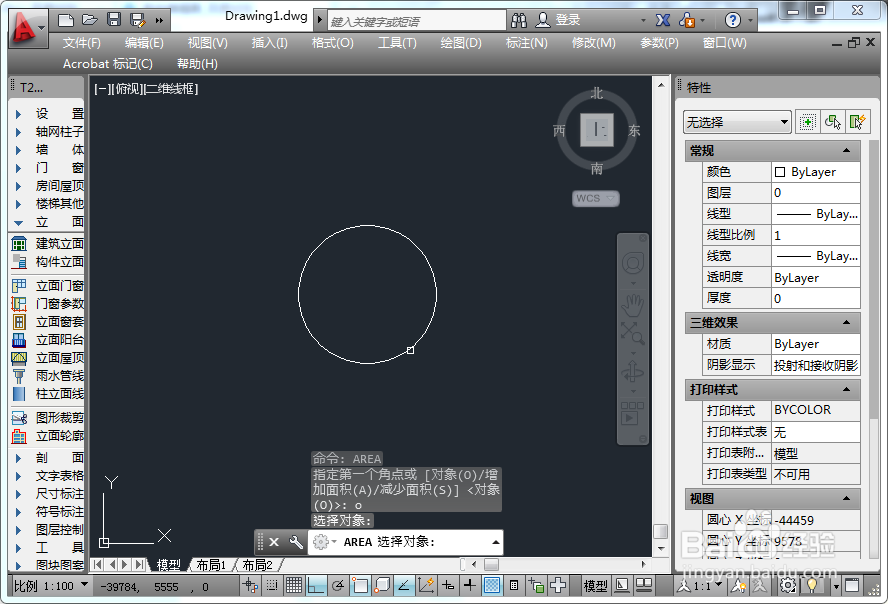The width and height of the screenshot is (888, 604).
Task: Select 立面阳台 tool
Action: pos(47,340)
